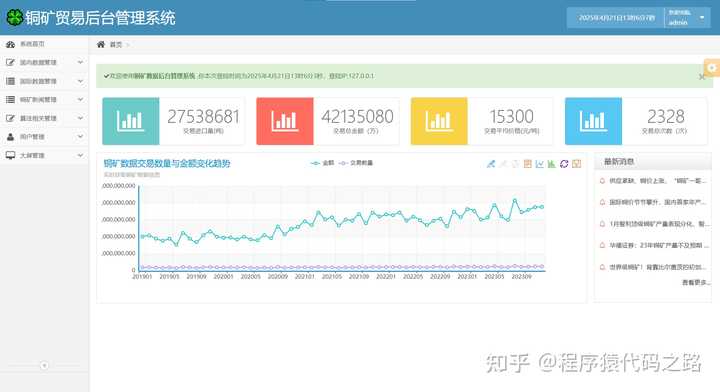The height and width of the screenshot is (392, 720).
Task: Click the 查看更多 link under latest news
Action: [x=696, y=283]
